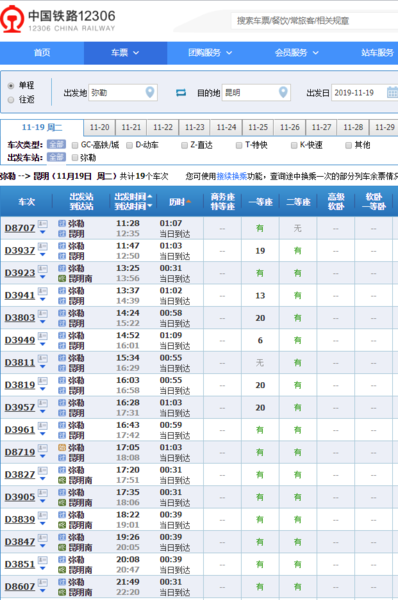Open the ID card icon for train D3957
Screen dimensions: 398x600
click(x=42, y=403)
